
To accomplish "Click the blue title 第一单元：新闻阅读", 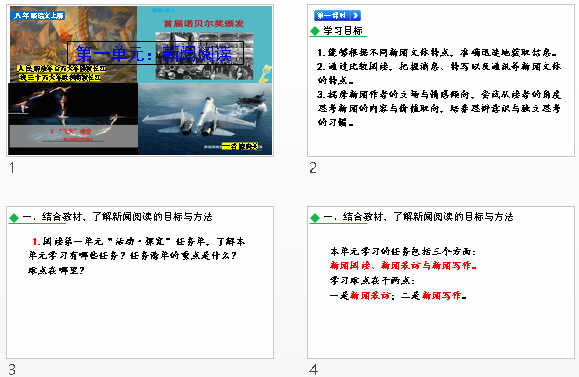I will point(154,54).
